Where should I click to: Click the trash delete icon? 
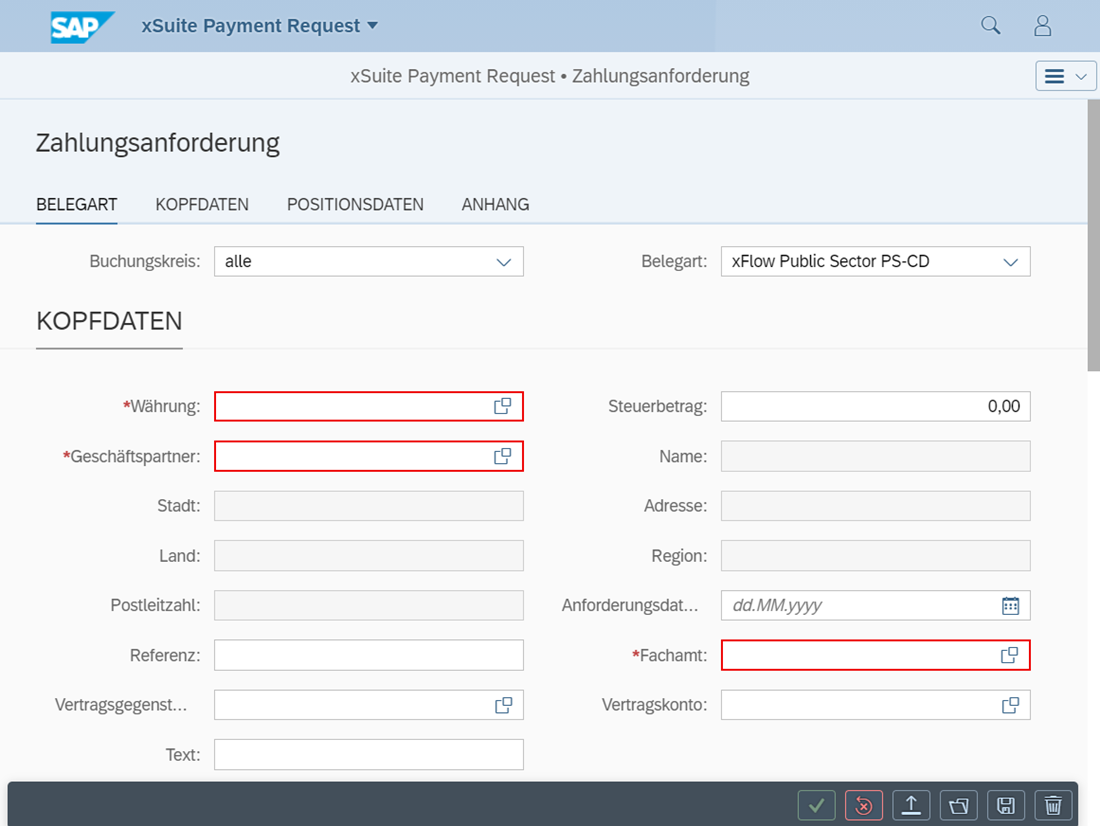1053,805
